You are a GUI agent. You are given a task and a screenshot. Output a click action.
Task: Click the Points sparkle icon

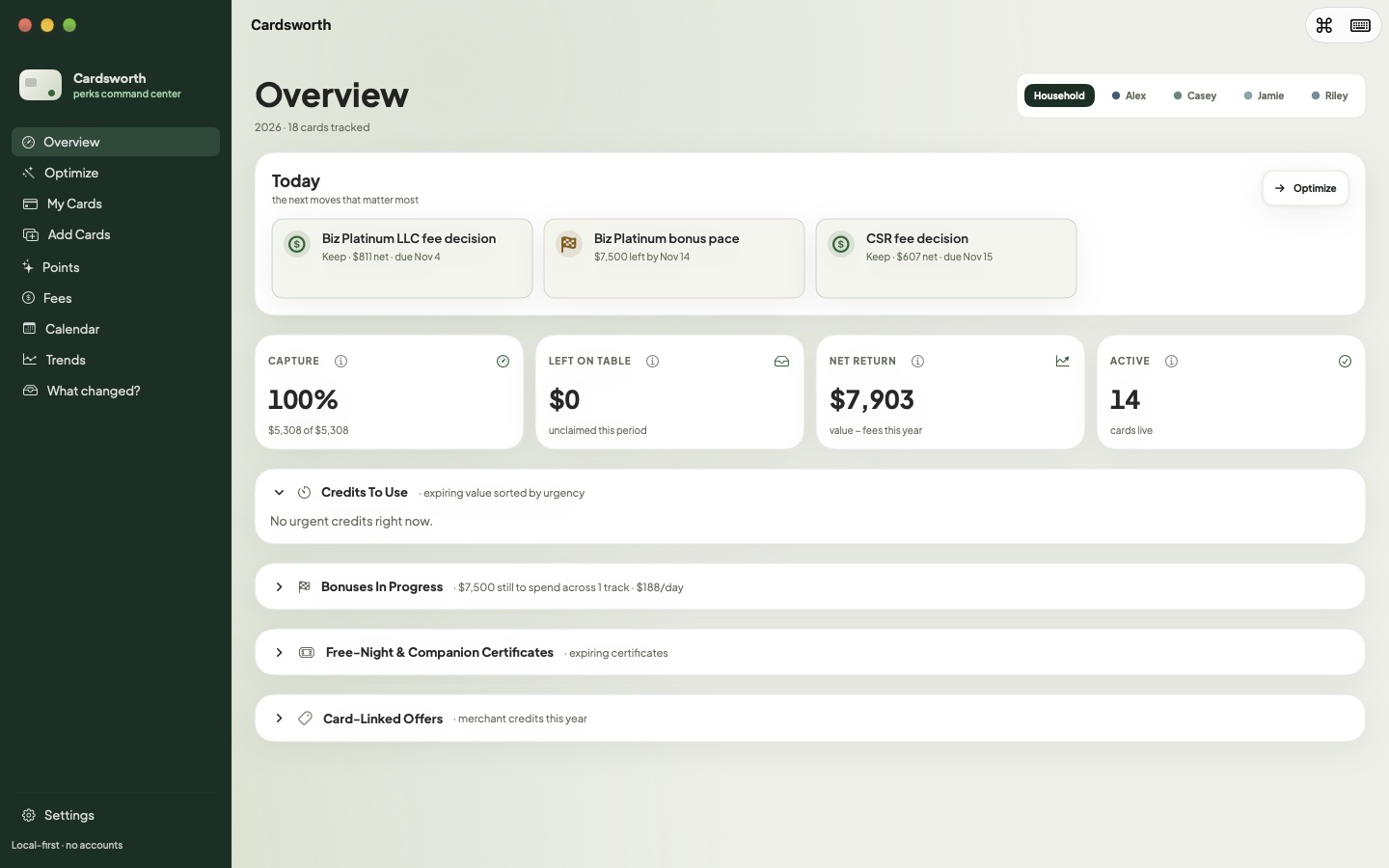point(28,266)
